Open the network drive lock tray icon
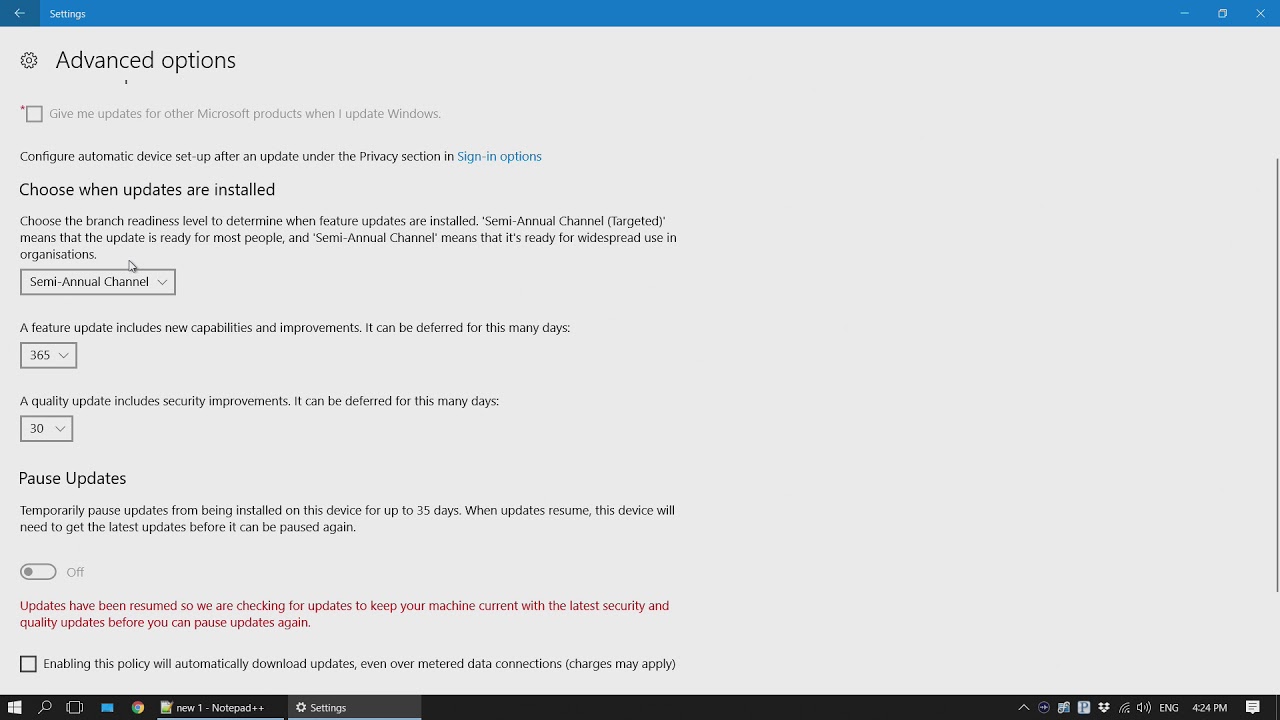The height and width of the screenshot is (720, 1280). pos(1064,707)
